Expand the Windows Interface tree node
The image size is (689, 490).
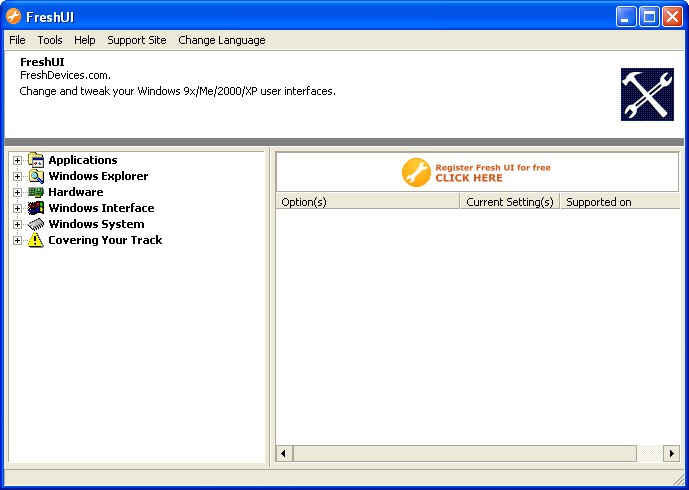tap(17, 208)
